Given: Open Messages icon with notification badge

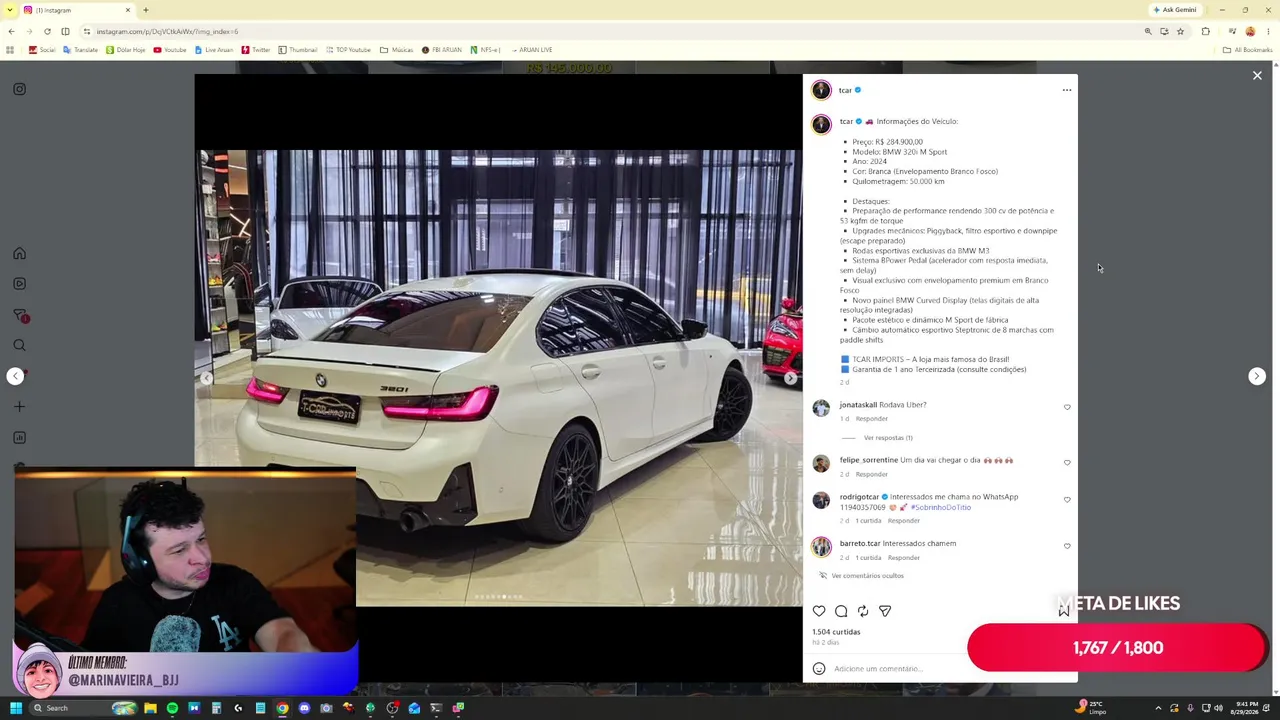Looking at the screenshot, I should coord(19,315).
